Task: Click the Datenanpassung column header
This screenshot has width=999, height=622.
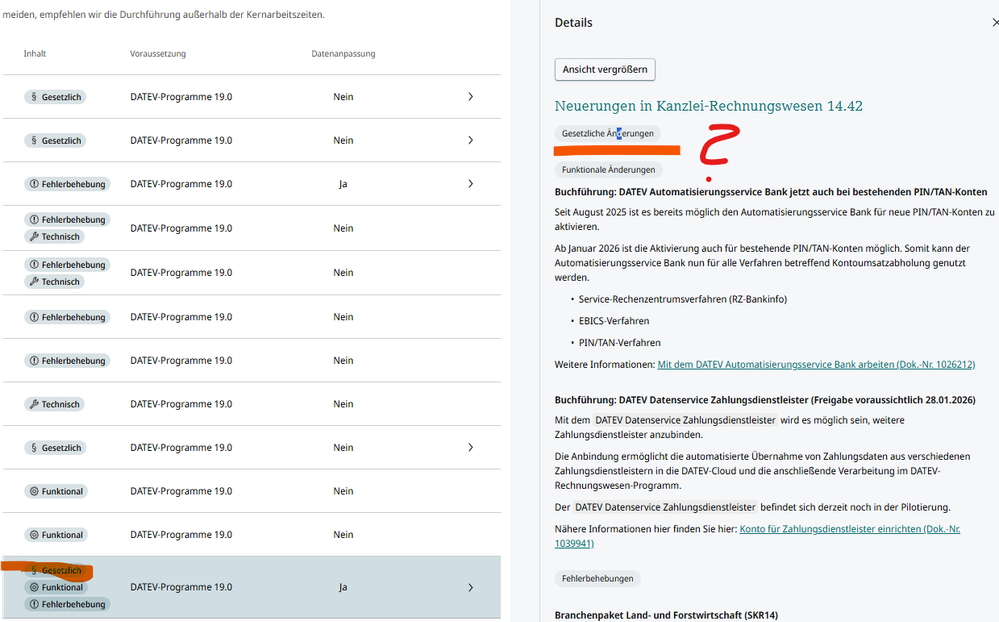Action: [x=343, y=54]
